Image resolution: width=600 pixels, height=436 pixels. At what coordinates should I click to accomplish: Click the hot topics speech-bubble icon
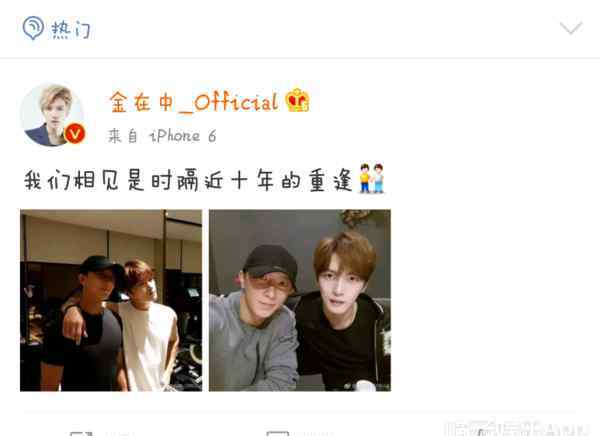pyautogui.click(x=33, y=28)
